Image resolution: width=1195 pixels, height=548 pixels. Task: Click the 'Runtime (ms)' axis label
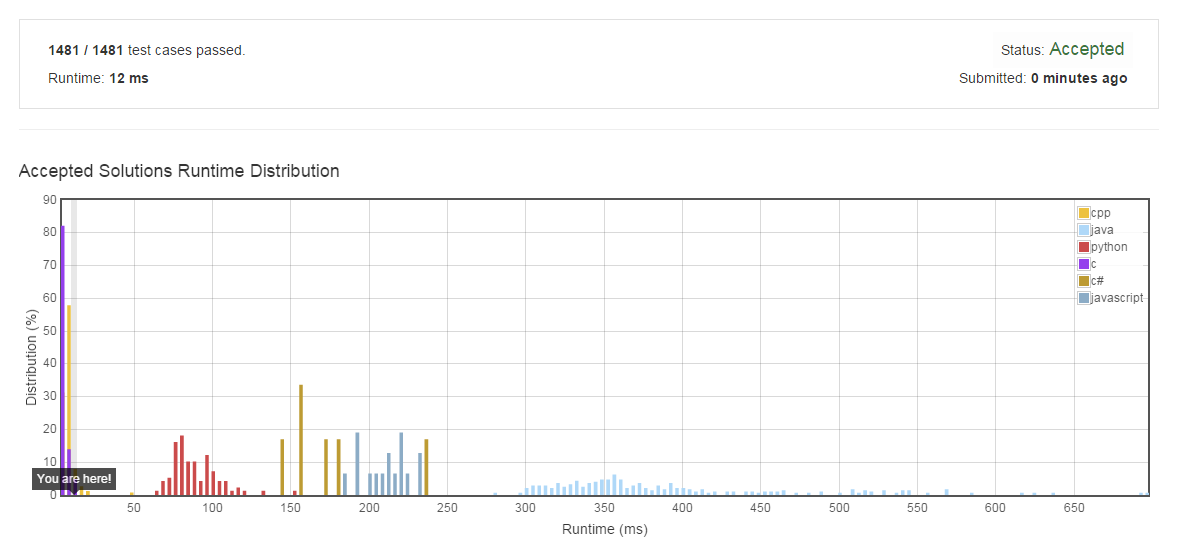[604, 529]
